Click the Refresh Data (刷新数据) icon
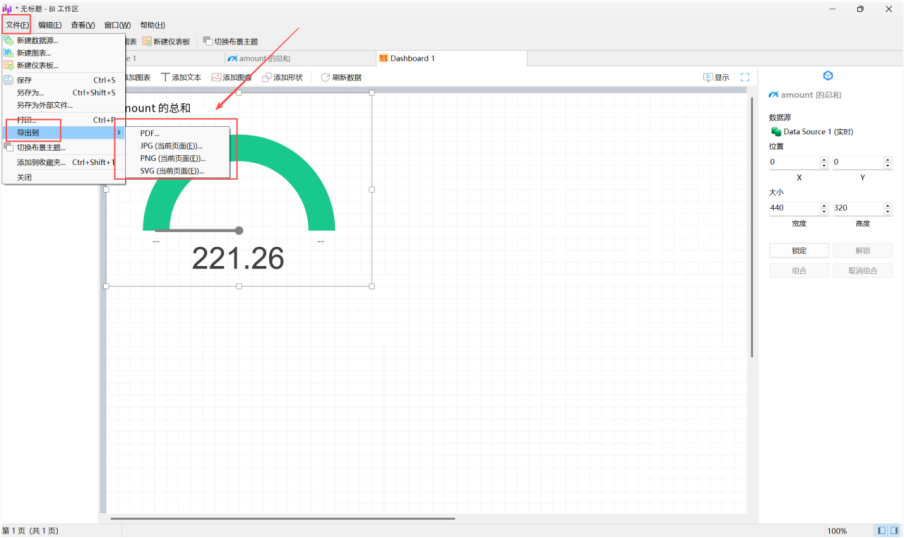 325,77
